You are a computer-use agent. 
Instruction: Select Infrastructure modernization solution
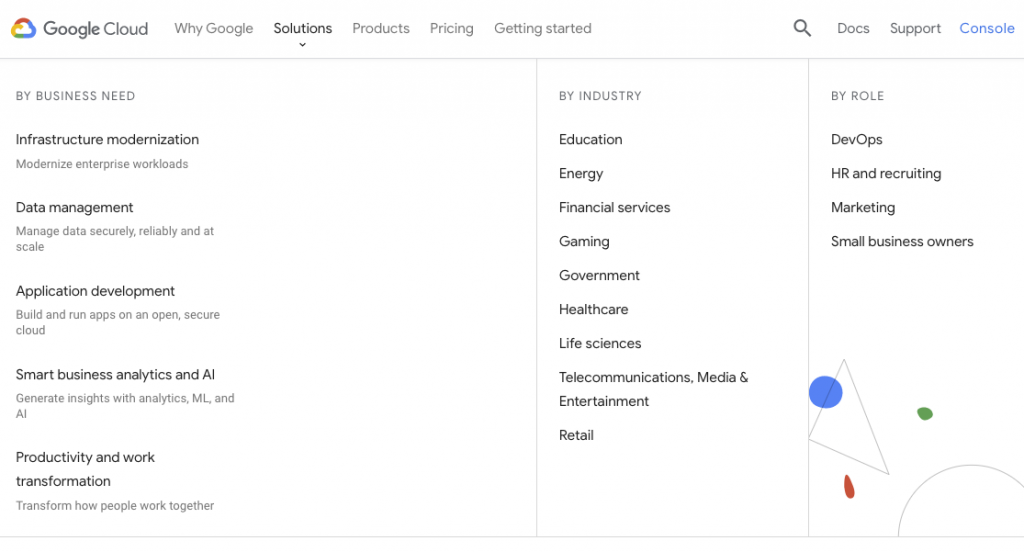pyautogui.click(x=107, y=139)
